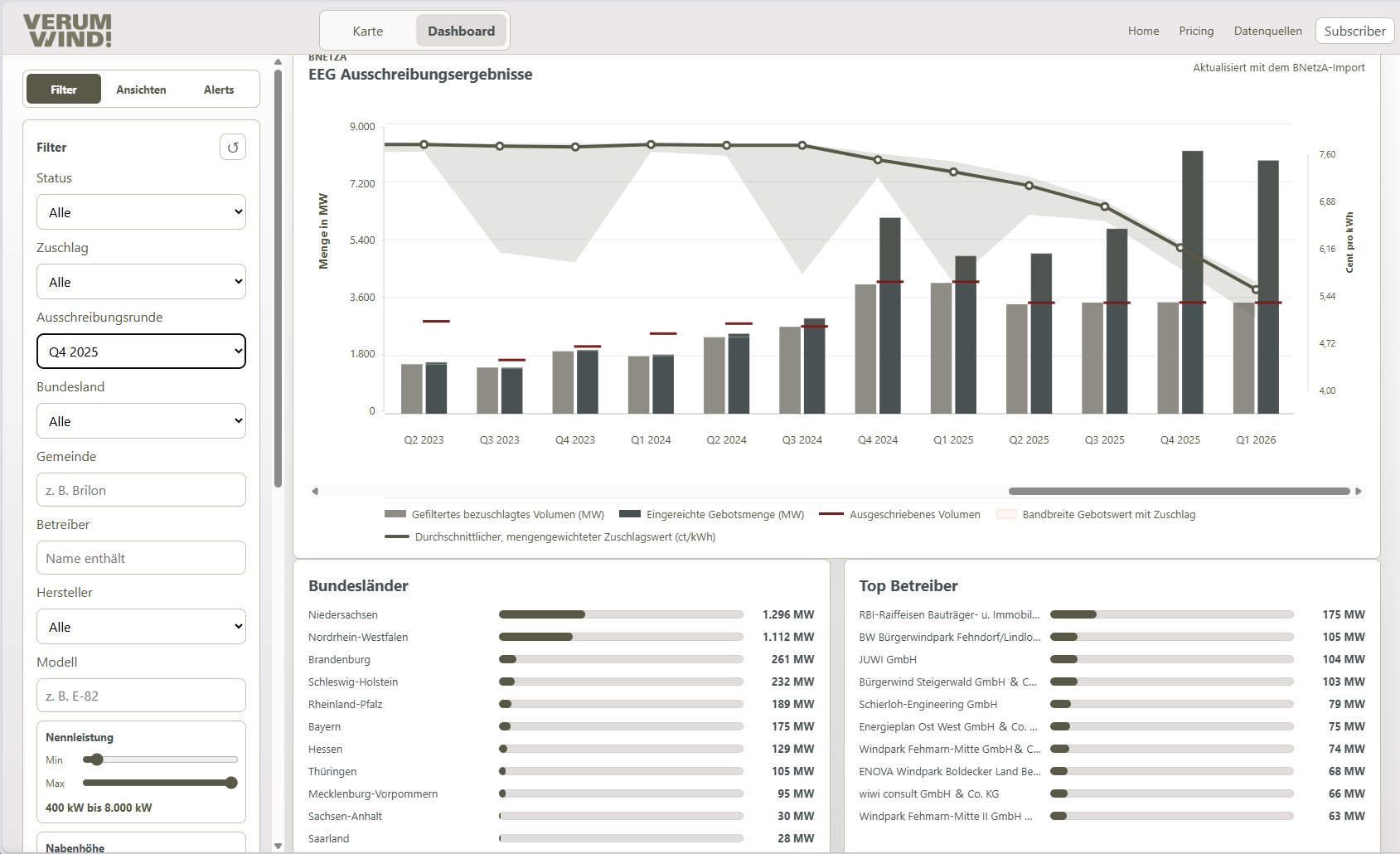Click the Subscriber button
The image size is (1400, 854).
[x=1354, y=31]
